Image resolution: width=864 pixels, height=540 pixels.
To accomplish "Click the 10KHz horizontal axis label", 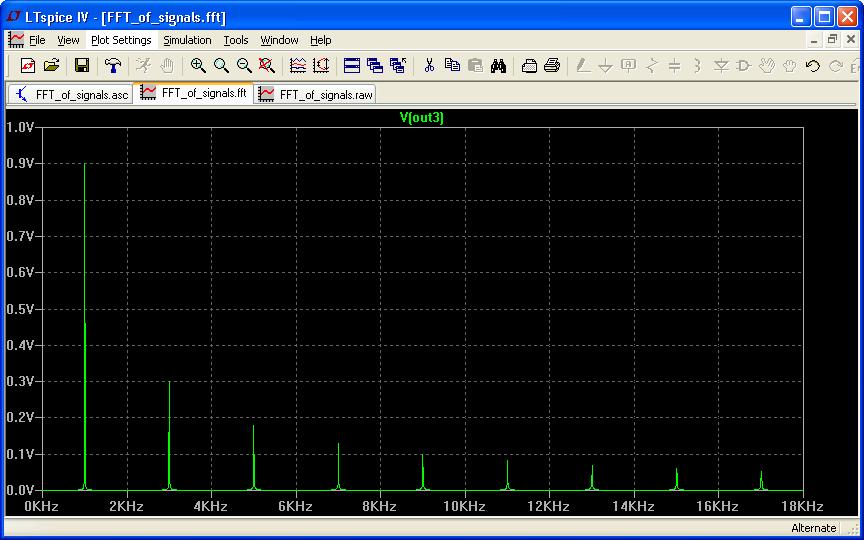I will (464, 506).
